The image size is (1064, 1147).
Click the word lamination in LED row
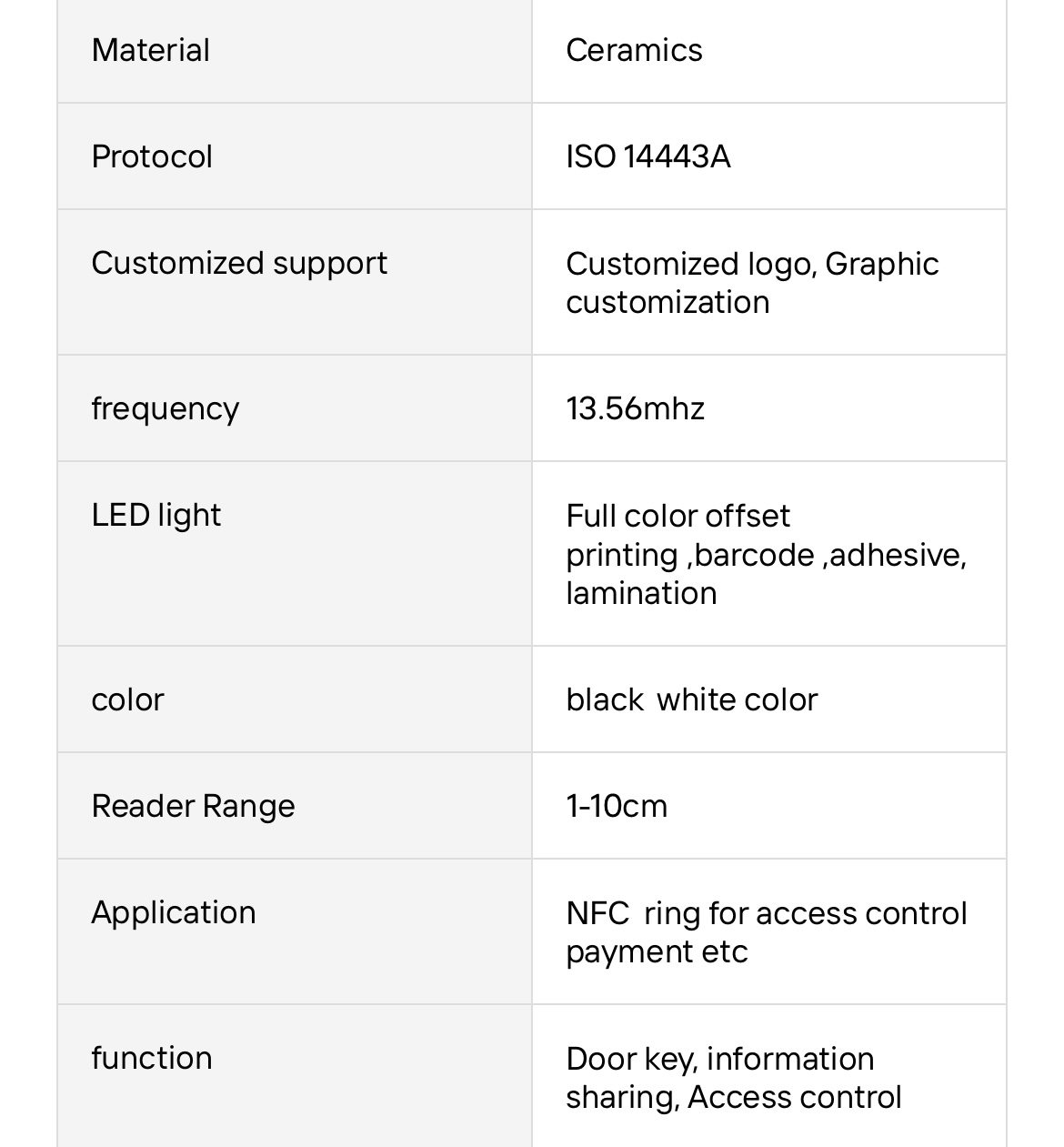pos(641,593)
